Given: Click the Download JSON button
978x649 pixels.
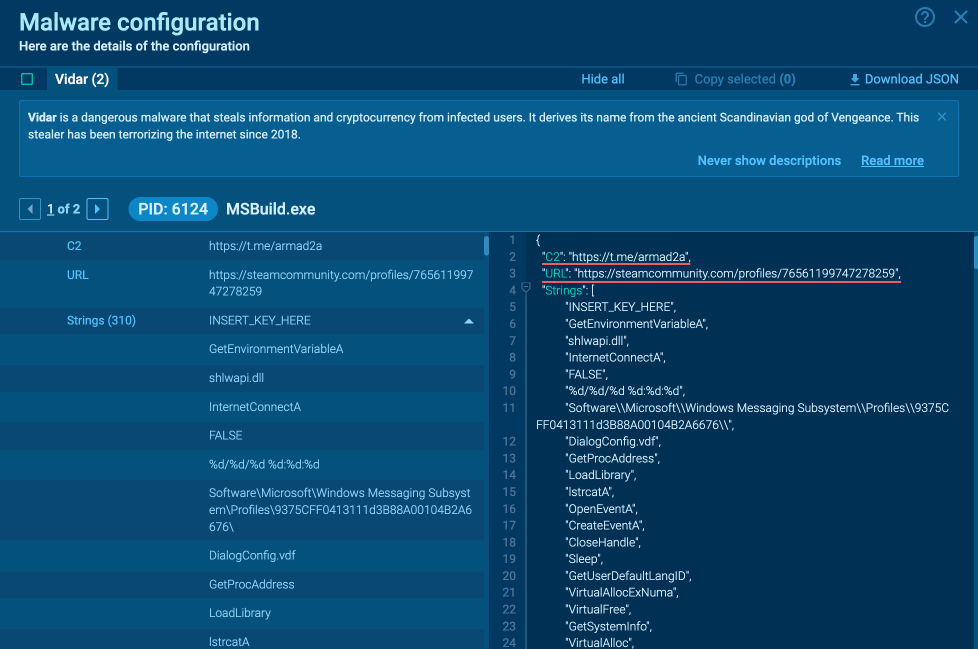Looking at the screenshot, I should (903, 79).
